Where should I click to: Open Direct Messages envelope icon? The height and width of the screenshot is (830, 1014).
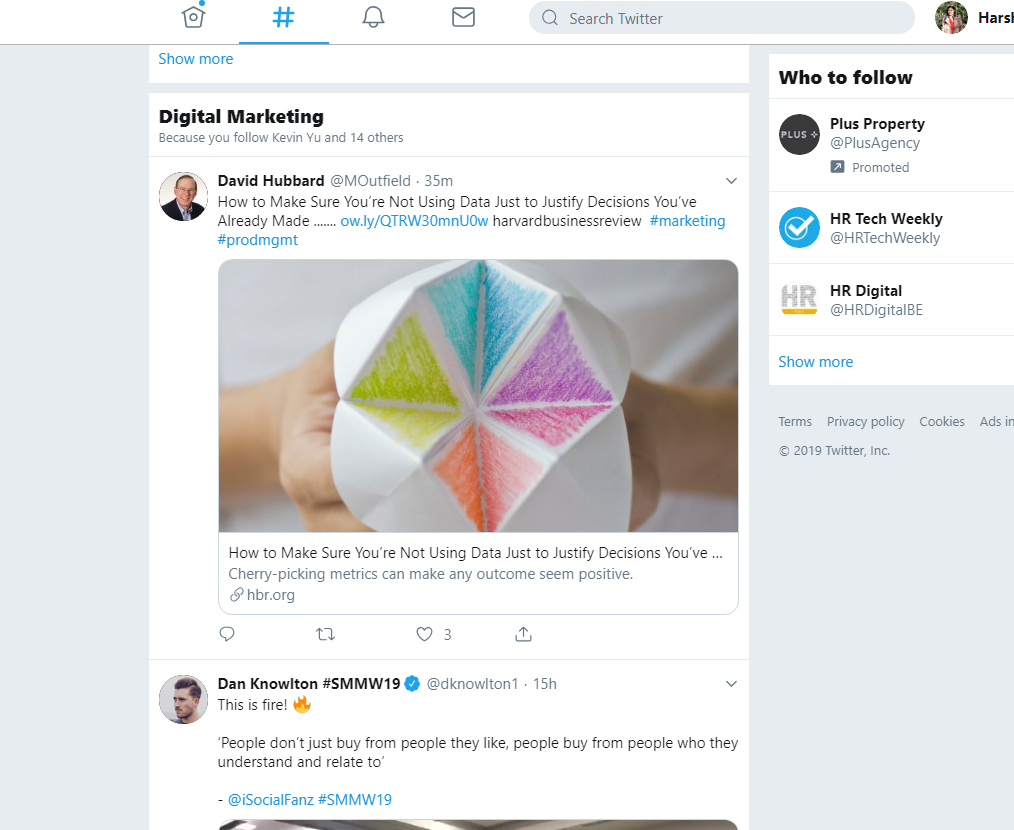463,17
